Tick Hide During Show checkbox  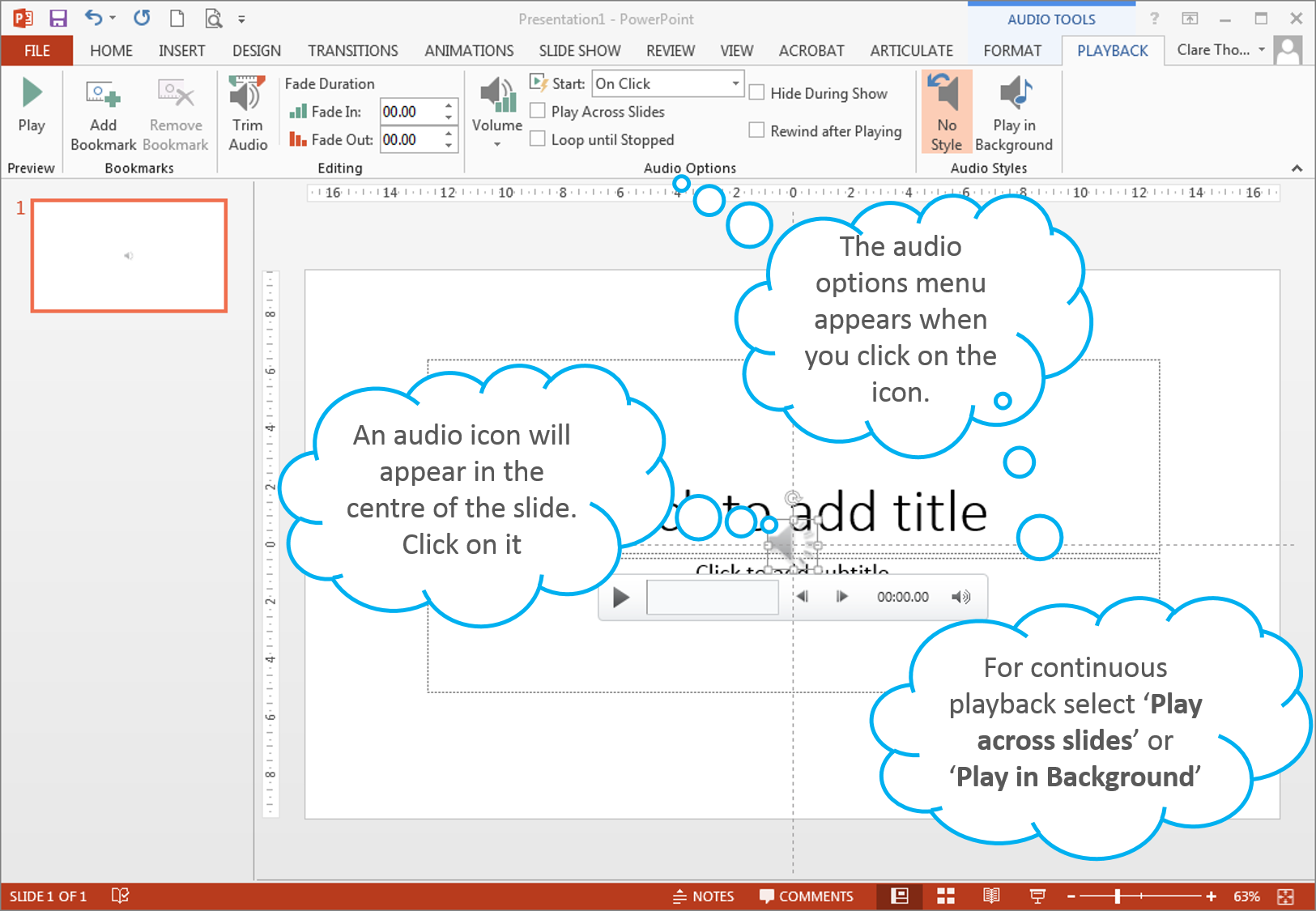point(756,92)
